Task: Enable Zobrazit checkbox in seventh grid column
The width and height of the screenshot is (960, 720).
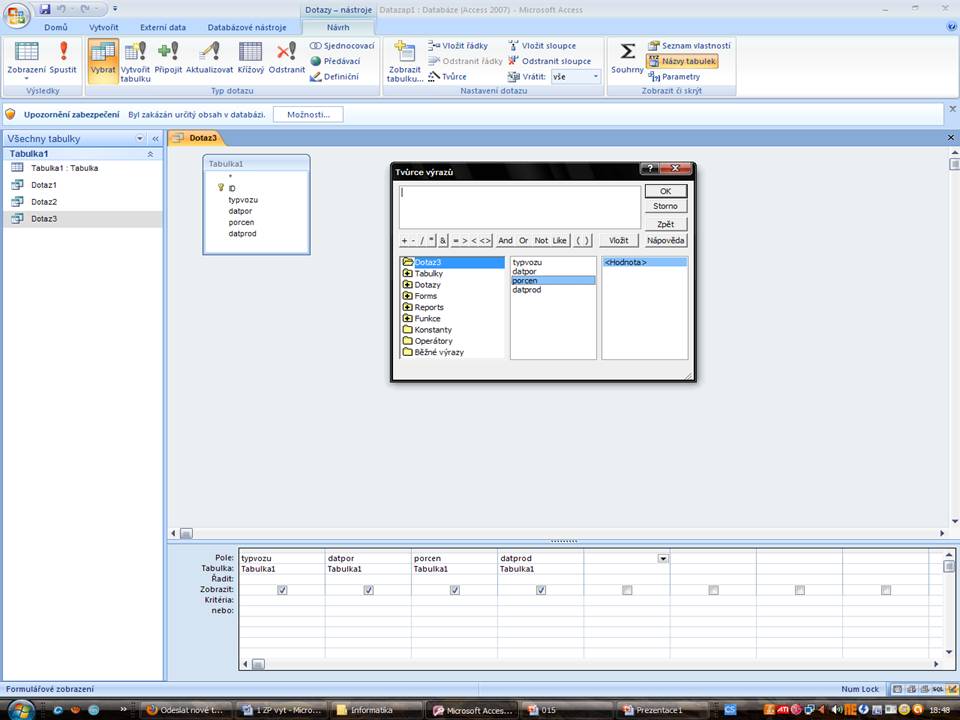Action: click(800, 590)
